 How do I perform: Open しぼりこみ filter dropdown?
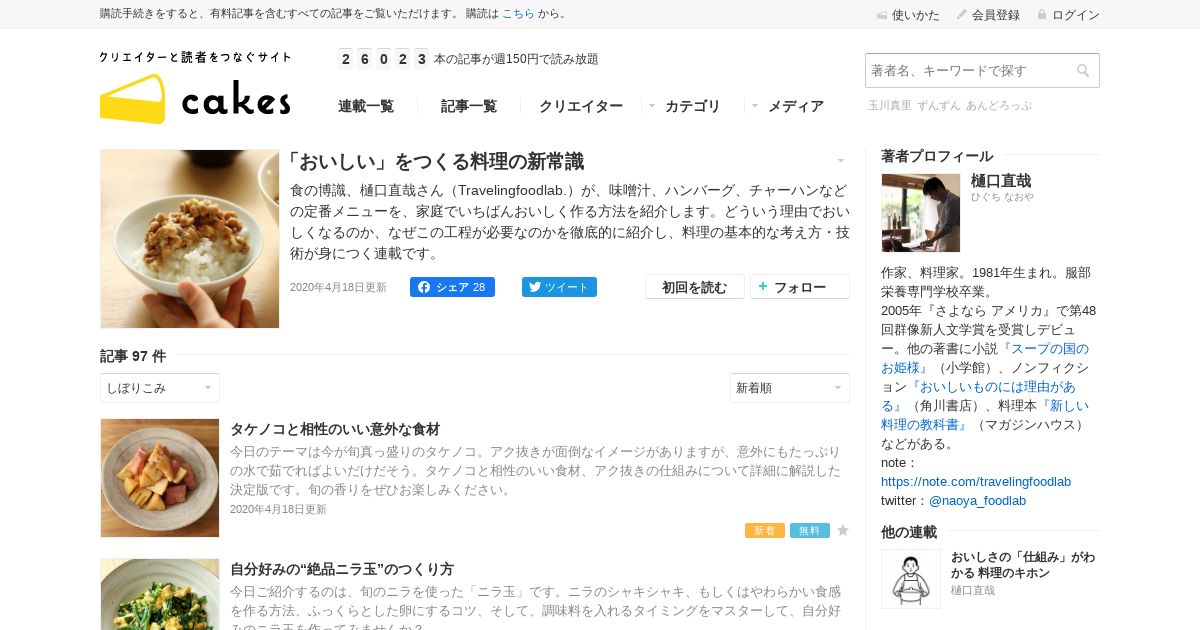160,388
